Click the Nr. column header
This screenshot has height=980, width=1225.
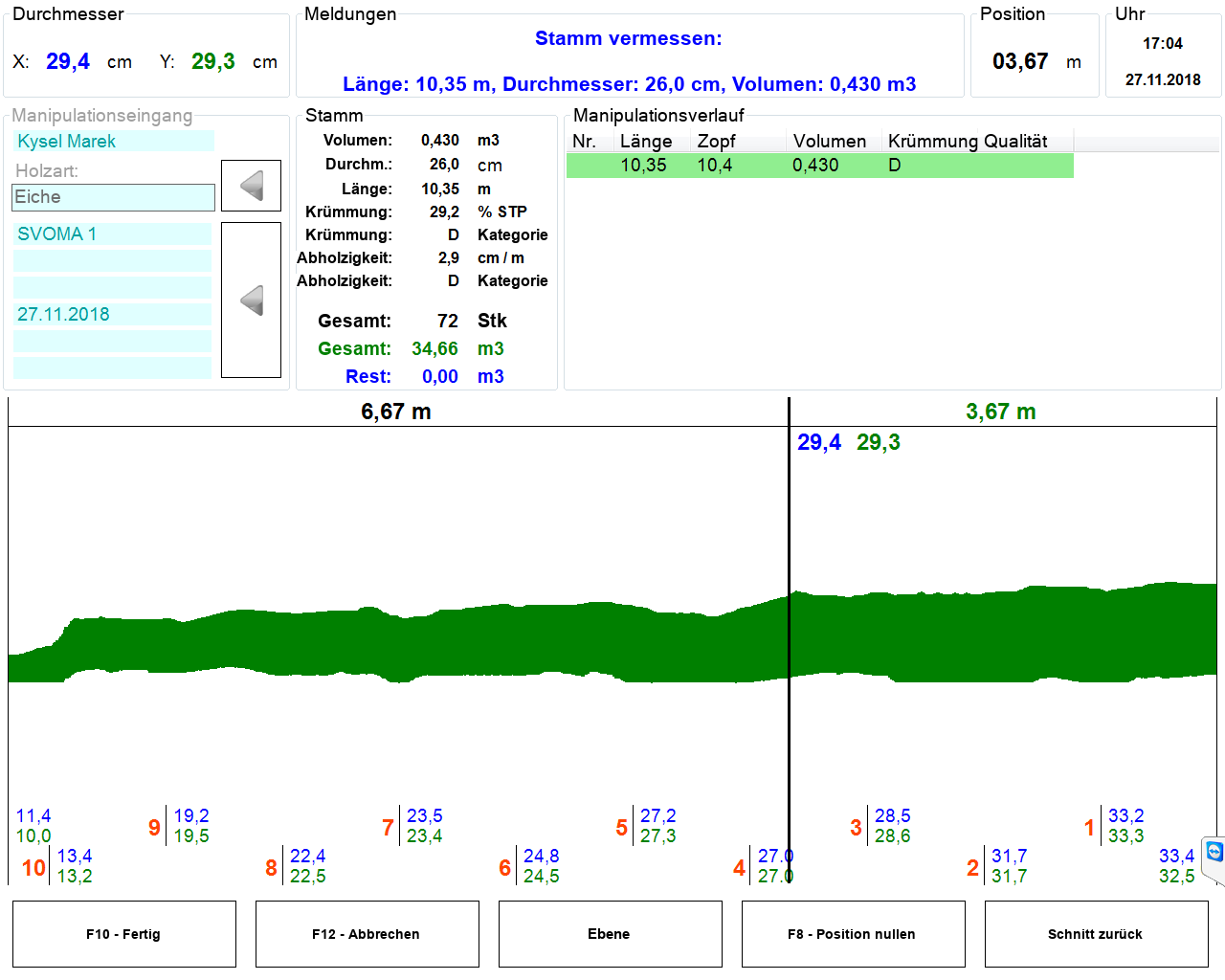point(584,142)
